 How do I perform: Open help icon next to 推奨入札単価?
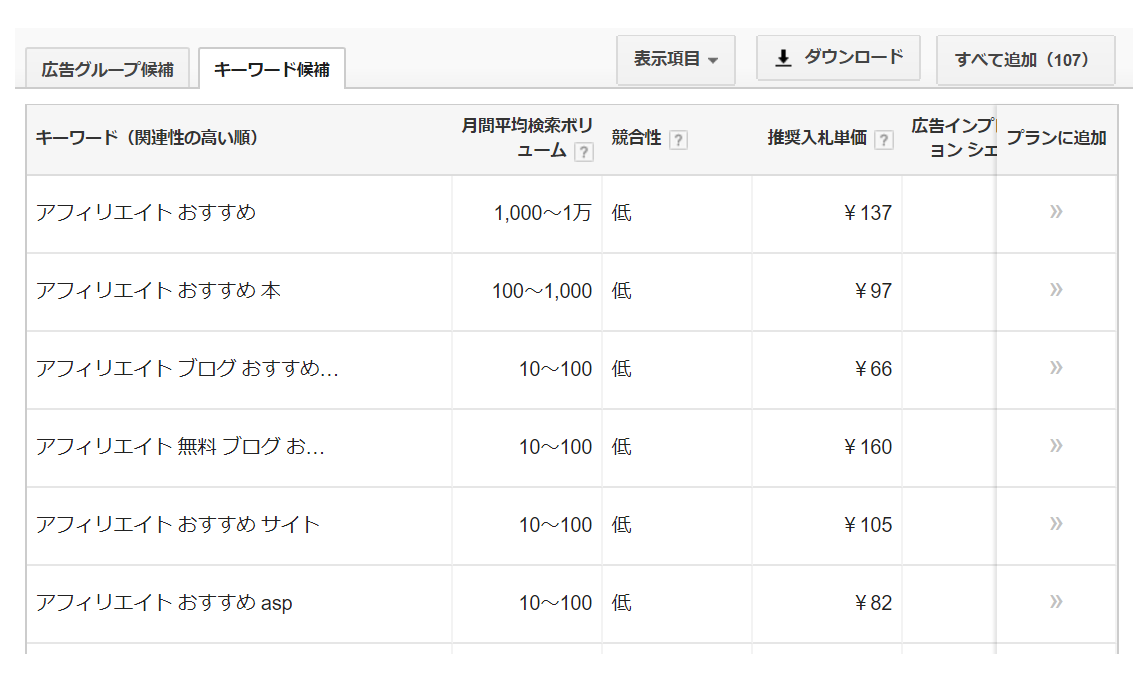pyautogui.click(x=883, y=139)
